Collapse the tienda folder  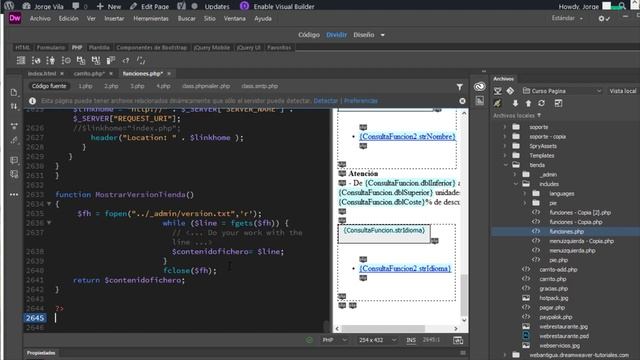coord(506,165)
